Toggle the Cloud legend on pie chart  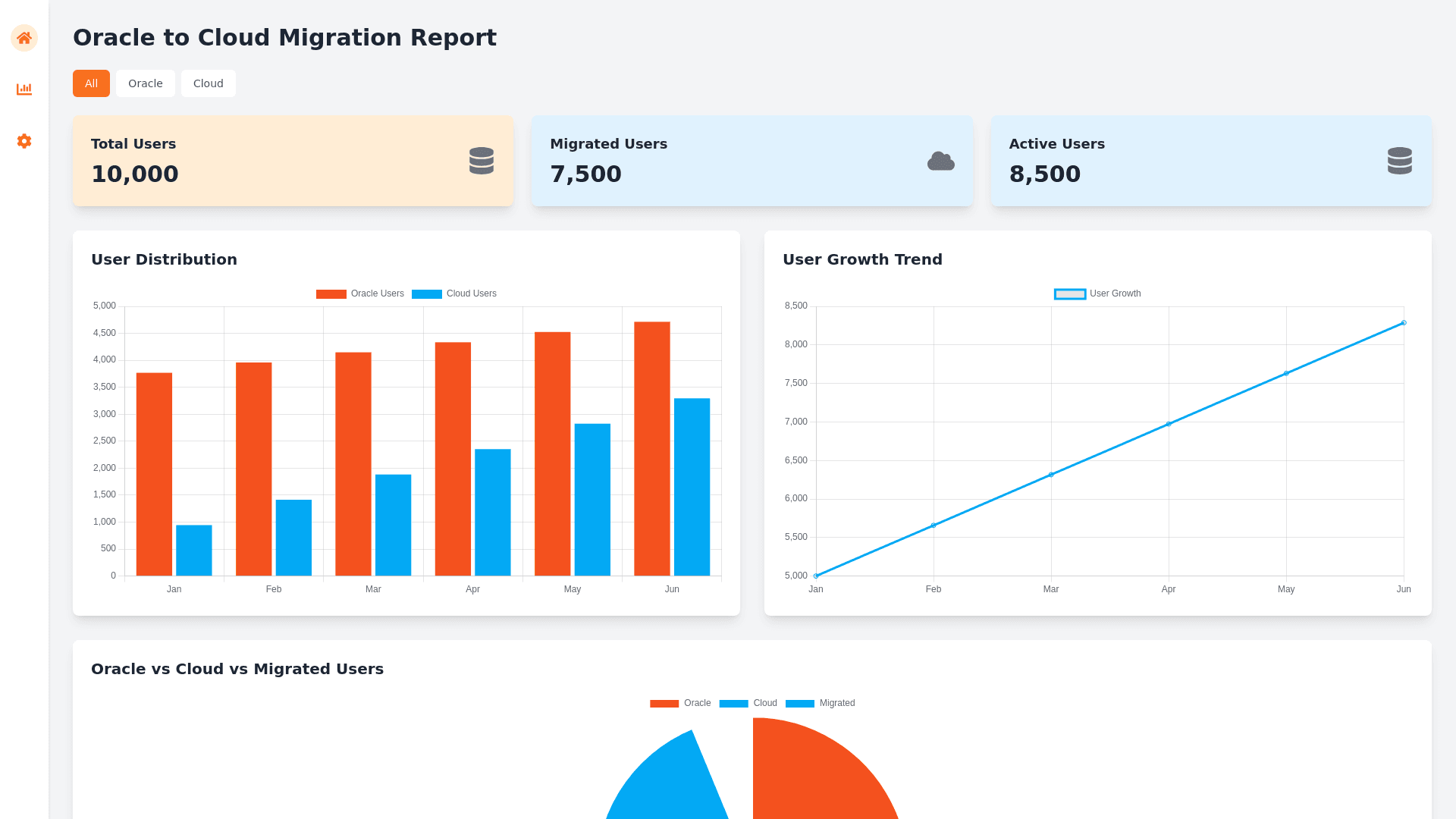(x=748, y=704)
